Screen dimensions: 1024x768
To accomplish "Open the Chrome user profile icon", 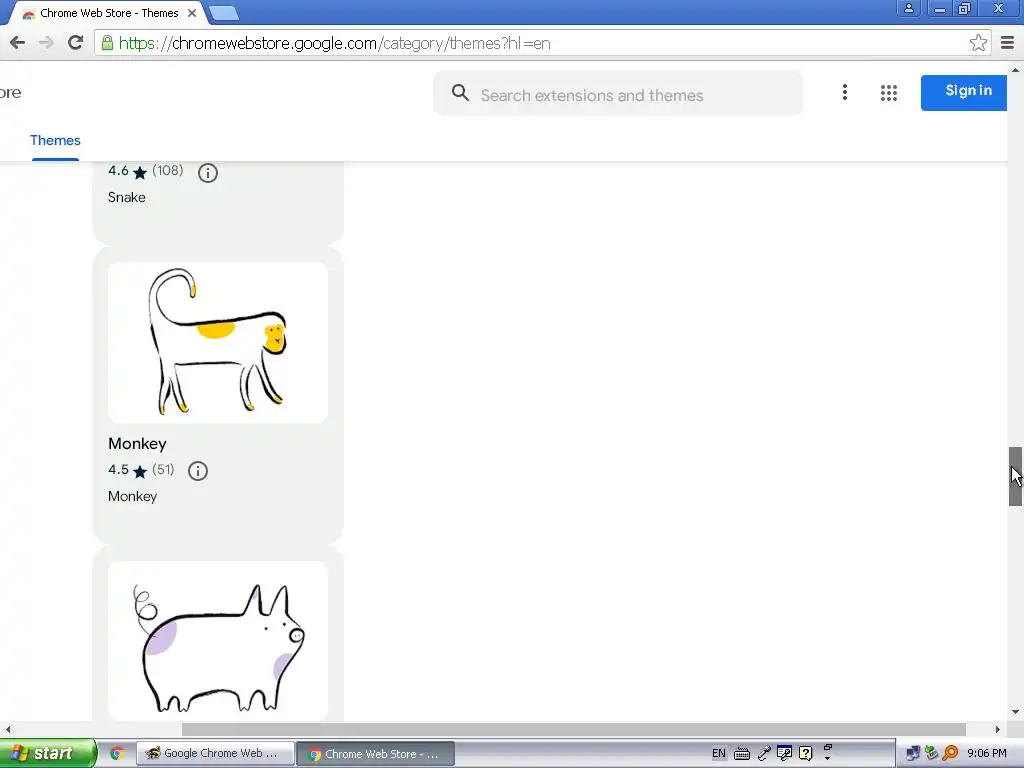I will (x=908, y=8).
